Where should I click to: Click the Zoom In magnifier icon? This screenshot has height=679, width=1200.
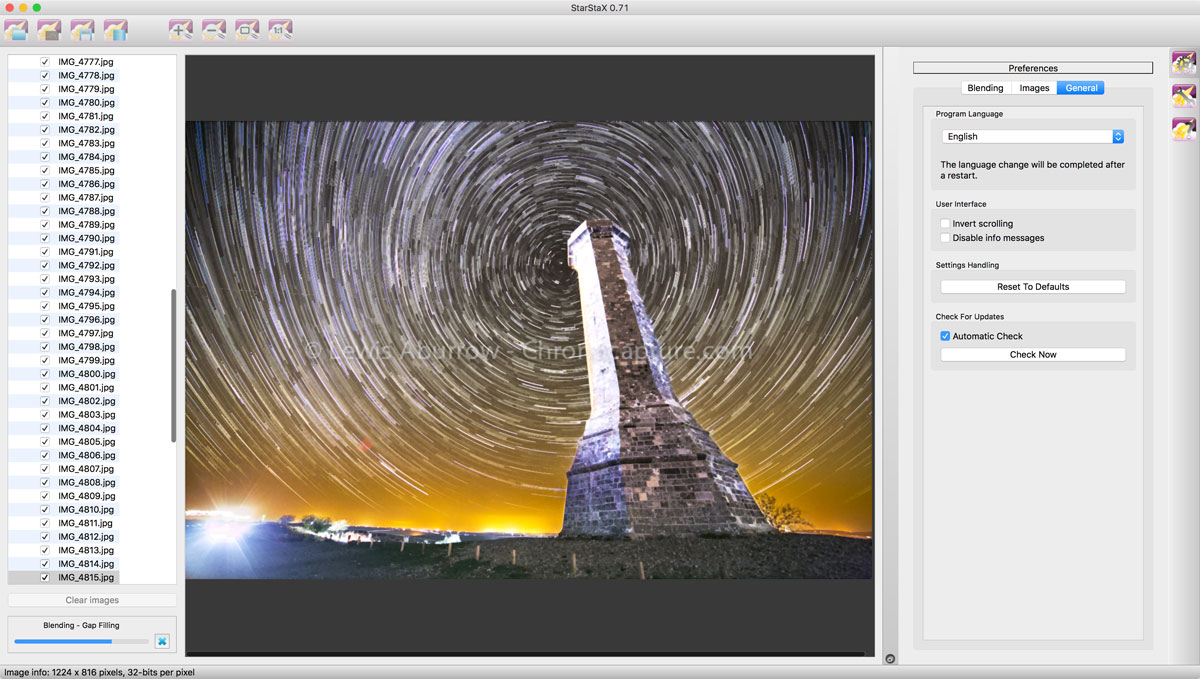pyautogui.click(x=181, y=30)
